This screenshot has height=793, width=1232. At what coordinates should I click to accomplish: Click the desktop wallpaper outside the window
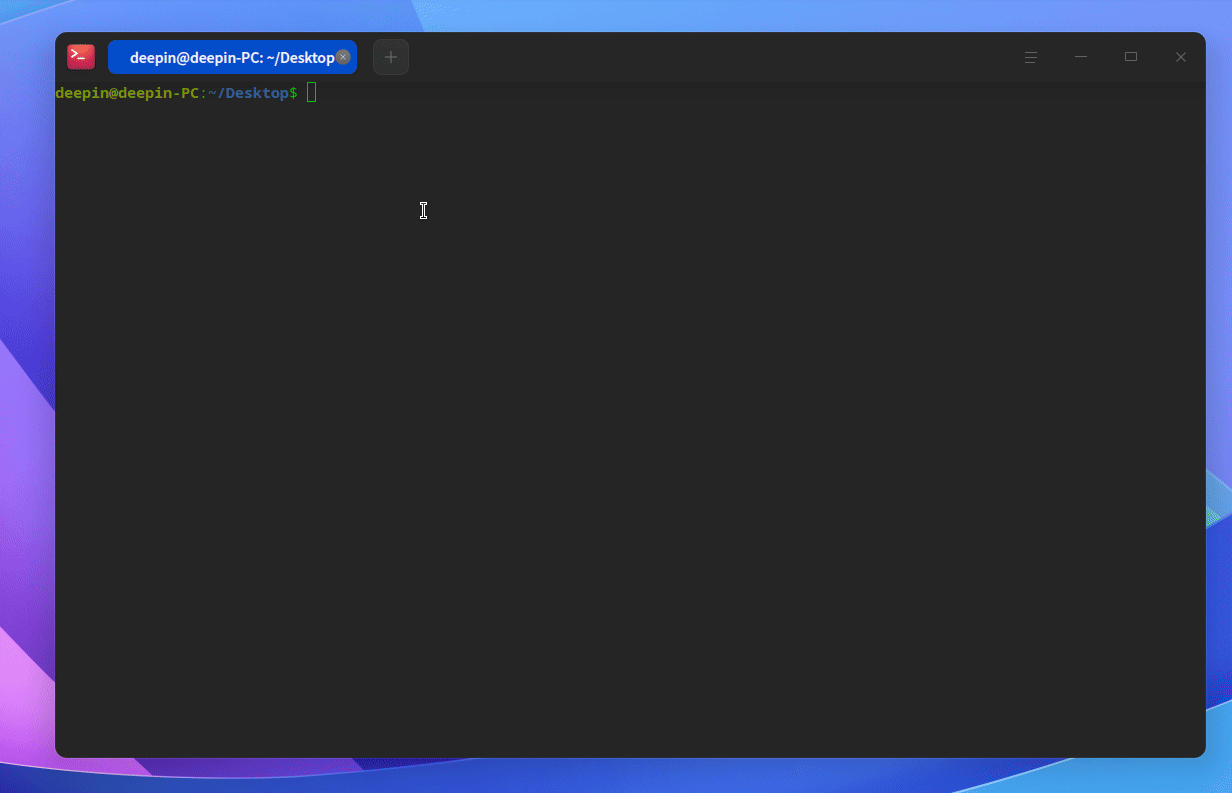[25, 400]
